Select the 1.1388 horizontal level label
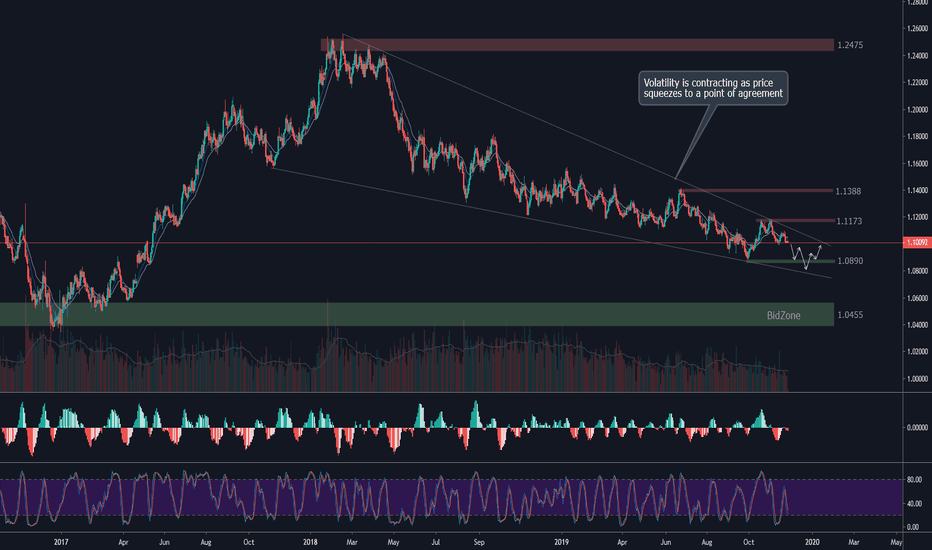Viewport: 932px width, 550px height. coord(848,190)
